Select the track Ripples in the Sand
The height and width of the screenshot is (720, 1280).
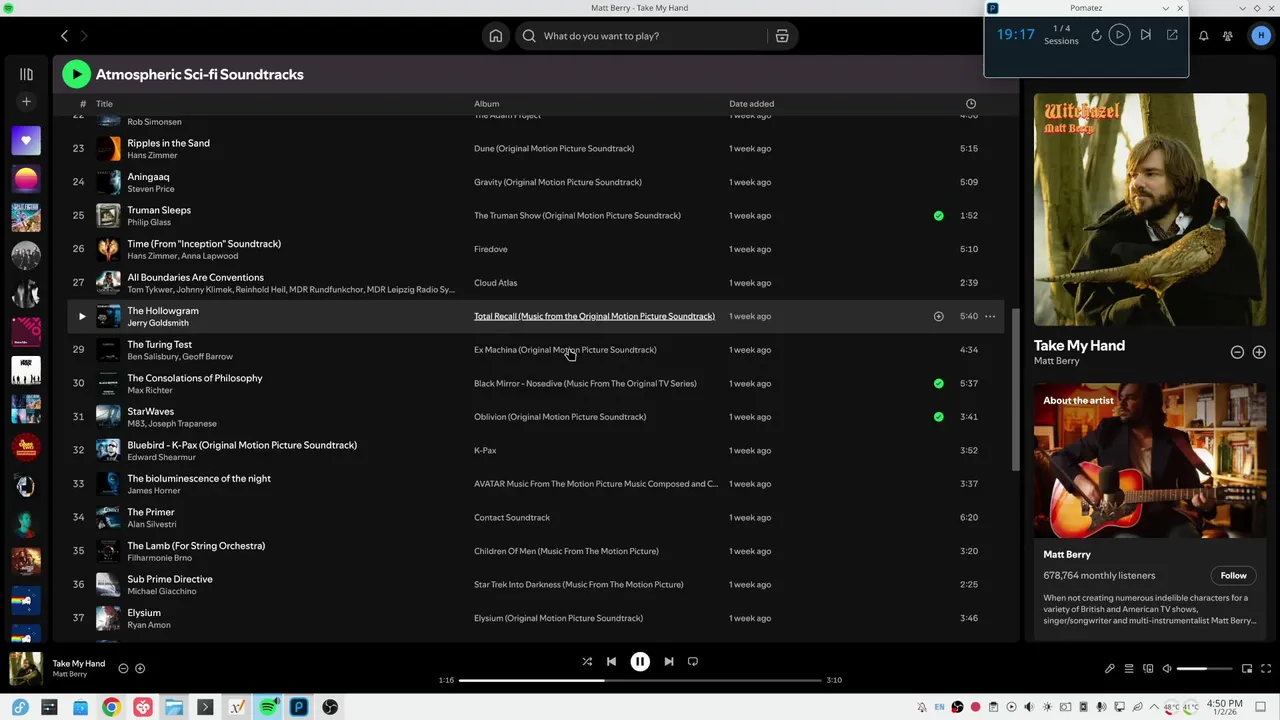[x=535, y=148]
